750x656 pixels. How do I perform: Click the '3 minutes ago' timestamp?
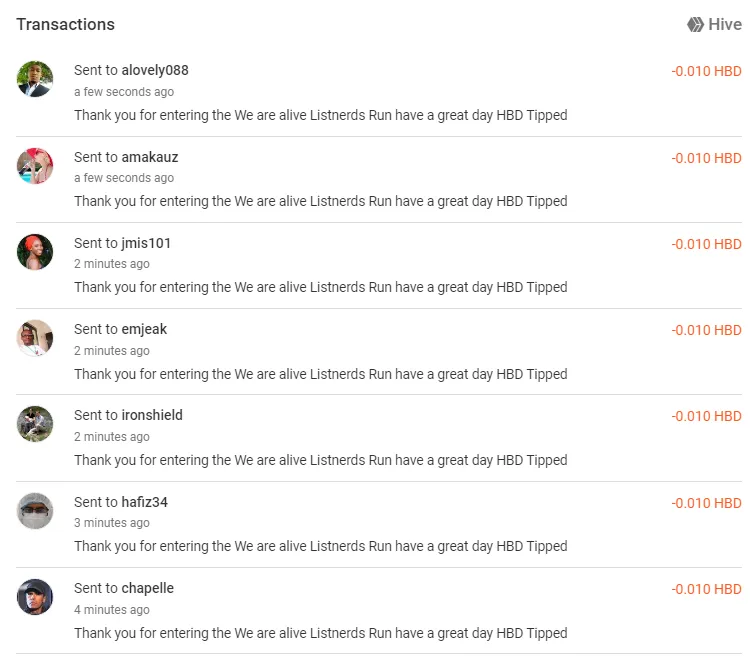112,523
